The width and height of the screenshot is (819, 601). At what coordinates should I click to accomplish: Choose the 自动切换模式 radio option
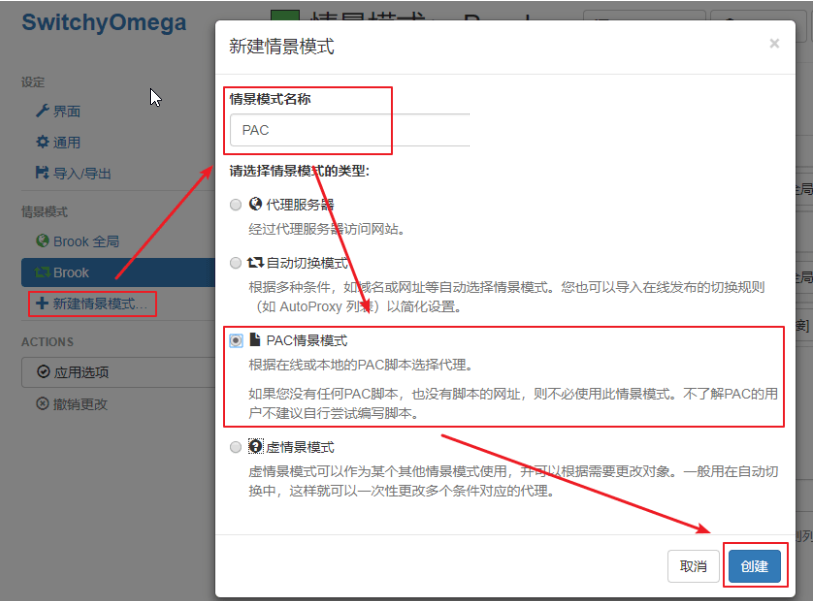[236, 263]
